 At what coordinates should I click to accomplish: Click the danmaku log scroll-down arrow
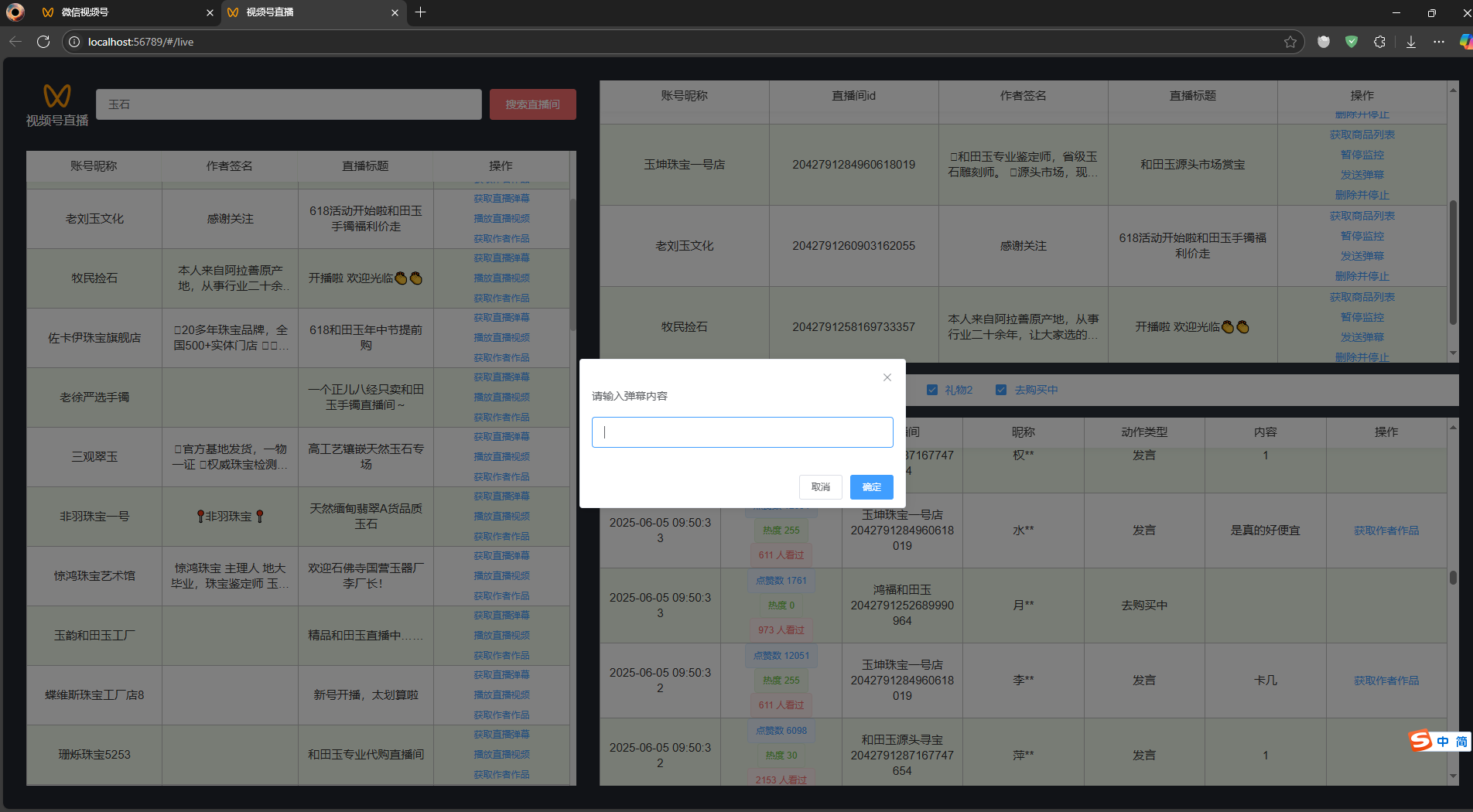[1453, 776]
